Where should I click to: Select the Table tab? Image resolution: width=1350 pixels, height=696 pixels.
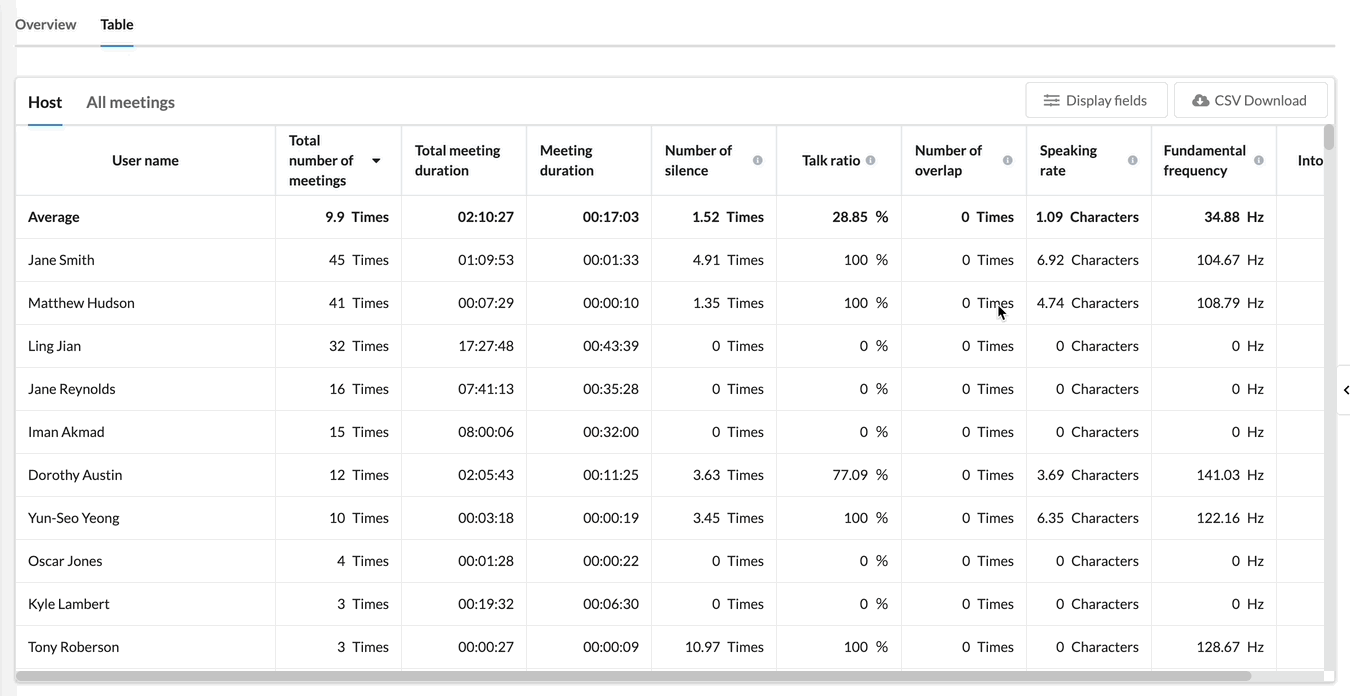tap(117, 24)
